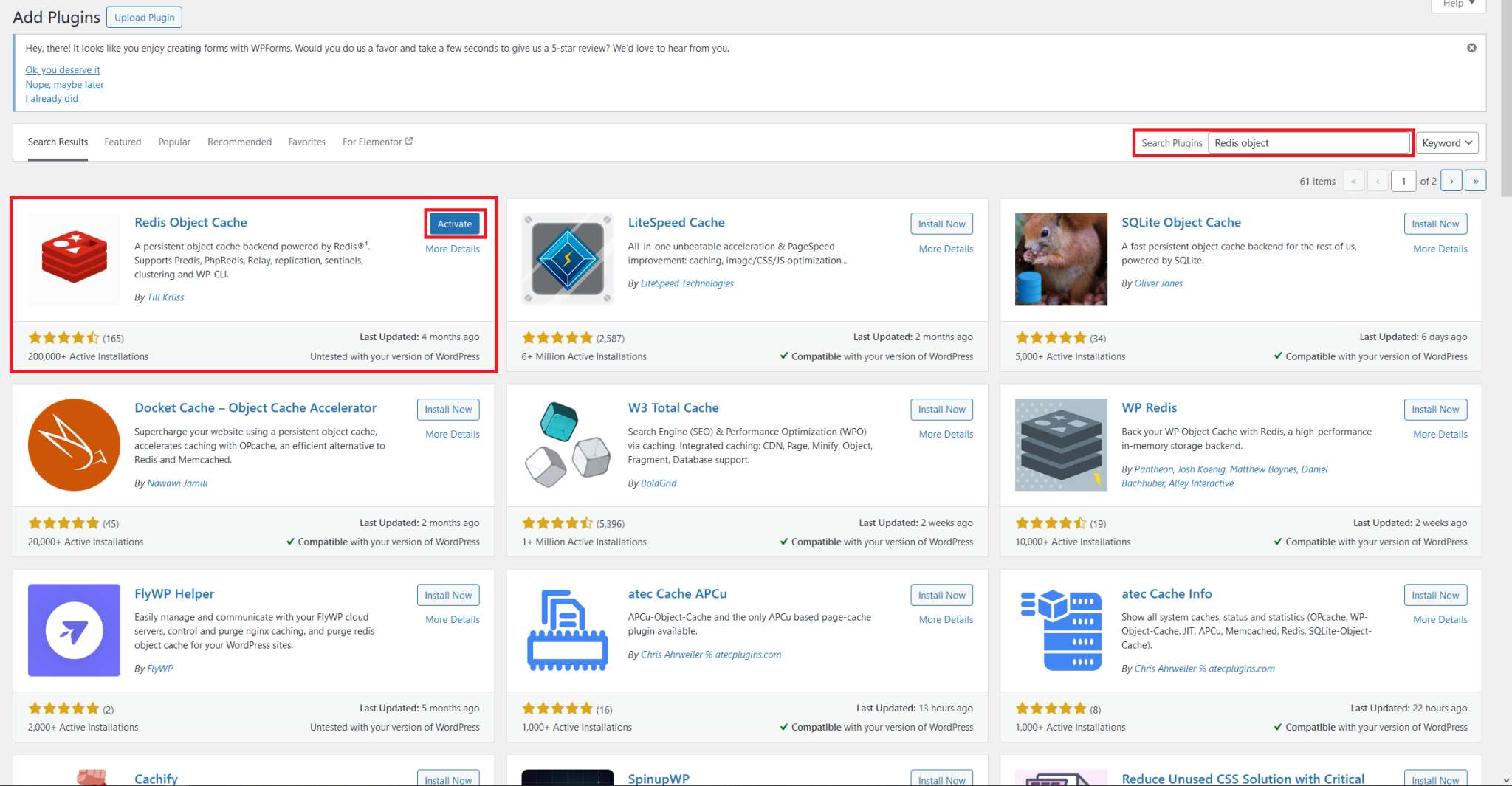Activate the Redis Object Cache plugin

point(455,224)
